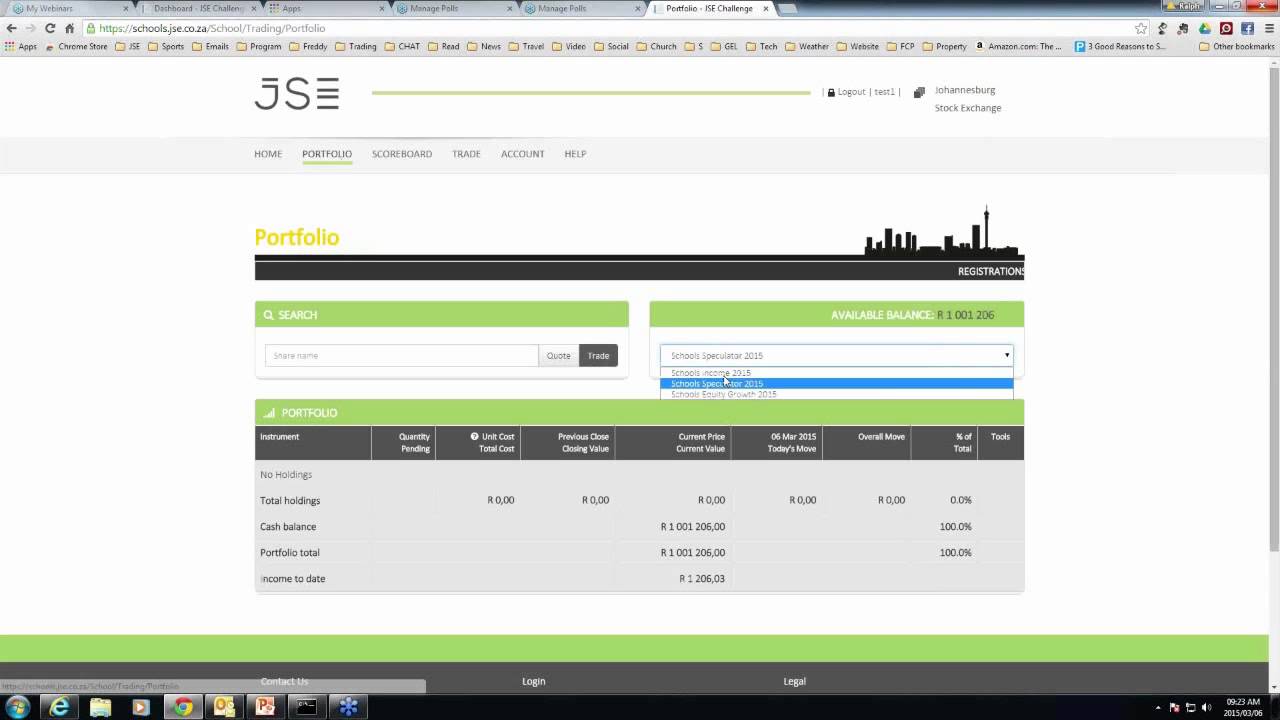Click the padlock icon beside Logout
The width and height of the screenshot is (1280, 720).
point(831,92)
